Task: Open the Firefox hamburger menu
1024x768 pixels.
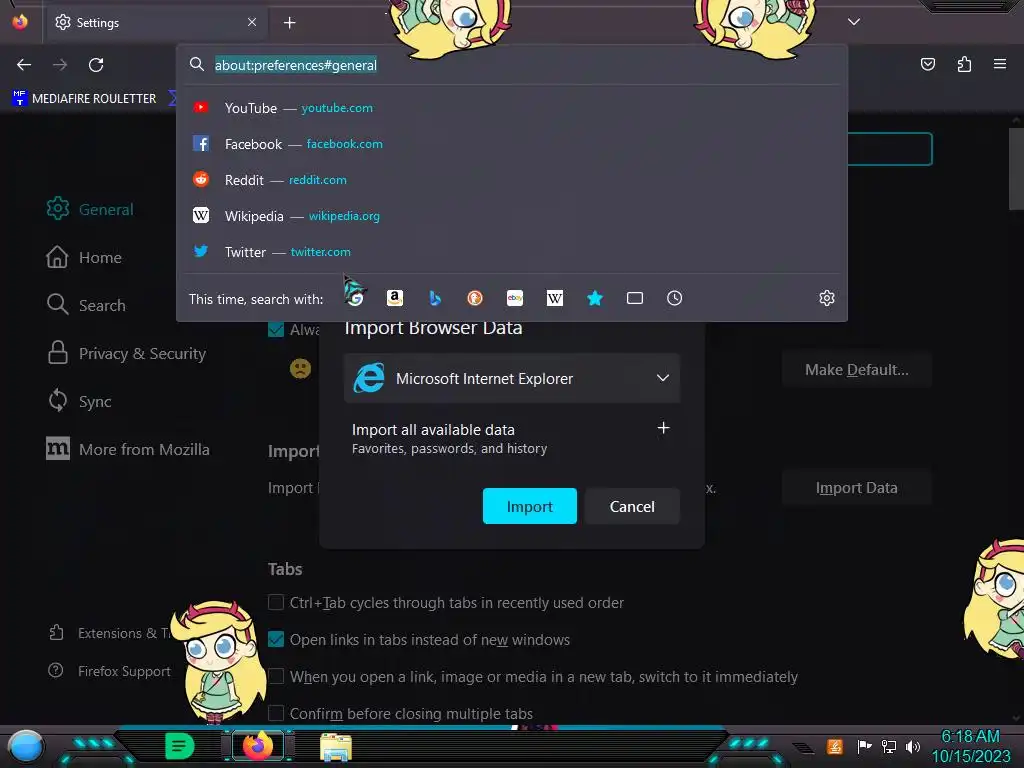Action: pos(1000,64)
